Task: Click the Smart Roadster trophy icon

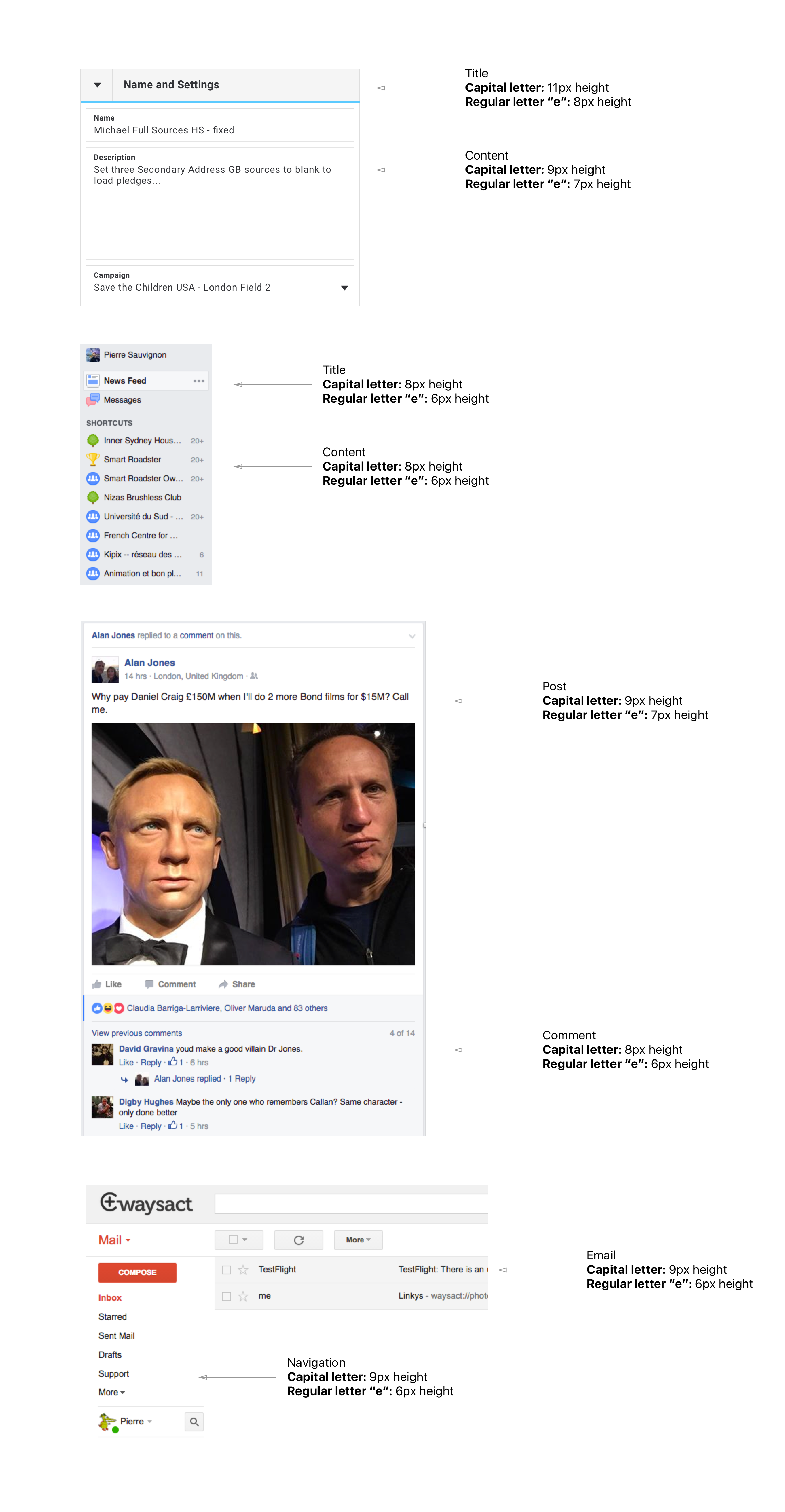Action: (93, 459)
